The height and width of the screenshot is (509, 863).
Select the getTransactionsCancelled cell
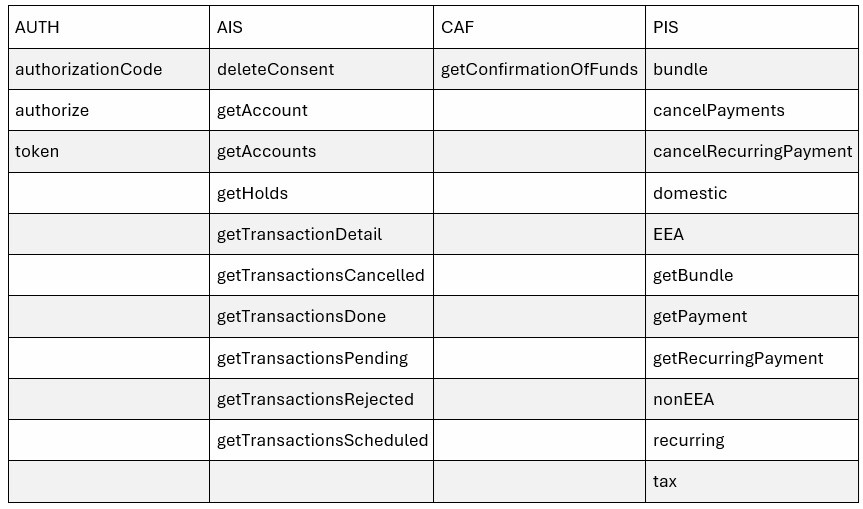321,275
